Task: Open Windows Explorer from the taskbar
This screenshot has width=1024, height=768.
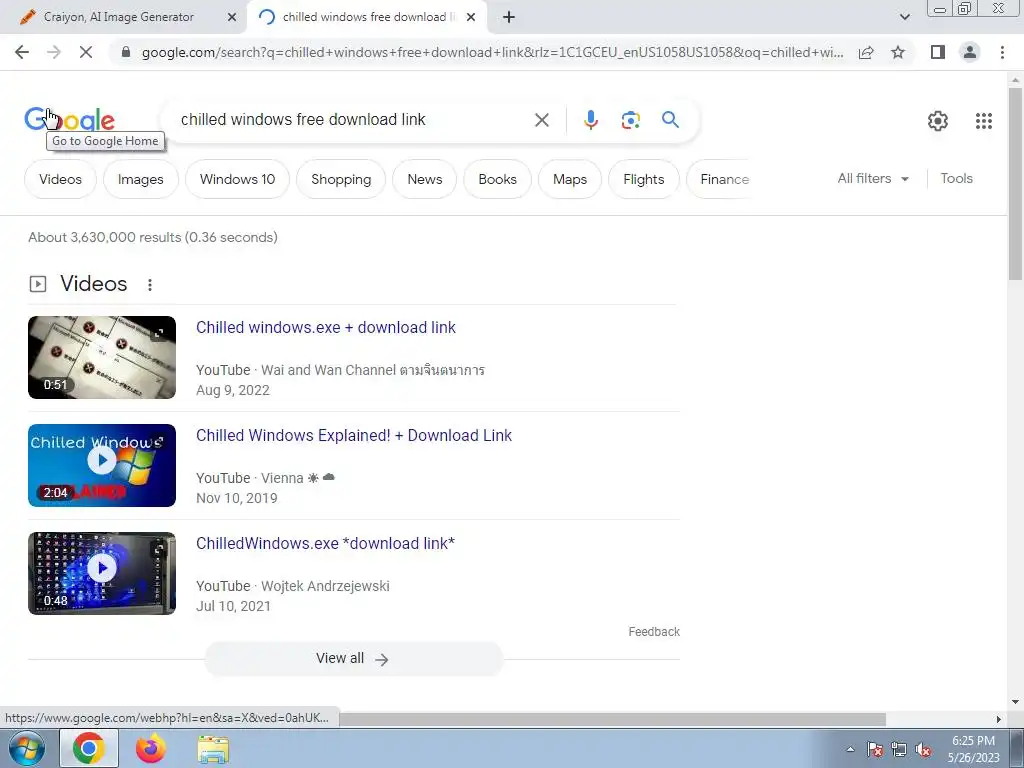Action: coord(214,749)
